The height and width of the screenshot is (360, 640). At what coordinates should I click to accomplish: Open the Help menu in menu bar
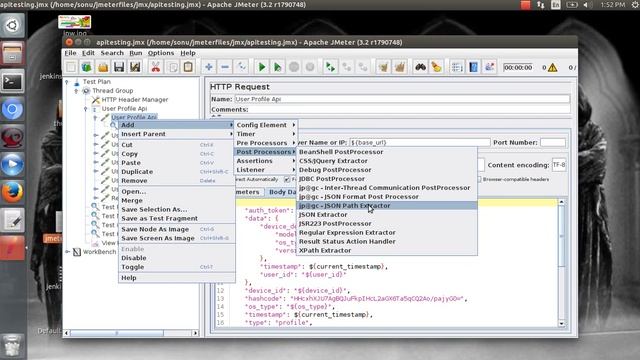coord(188,53)
